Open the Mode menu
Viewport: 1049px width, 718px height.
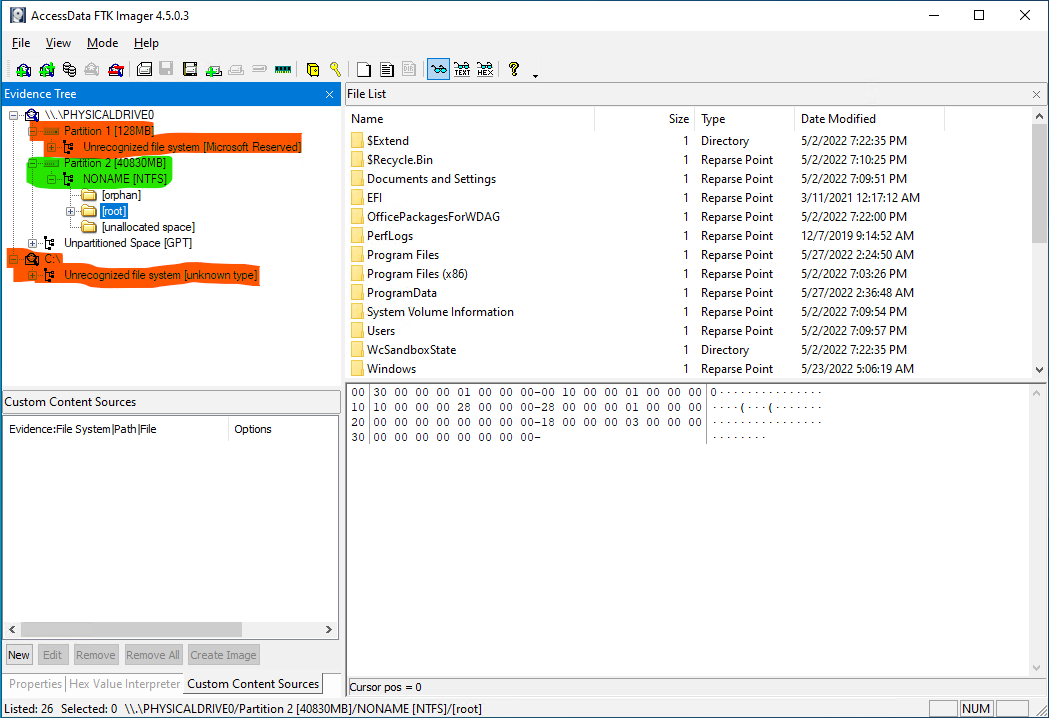pyautogui.click(x=102, y=43)
